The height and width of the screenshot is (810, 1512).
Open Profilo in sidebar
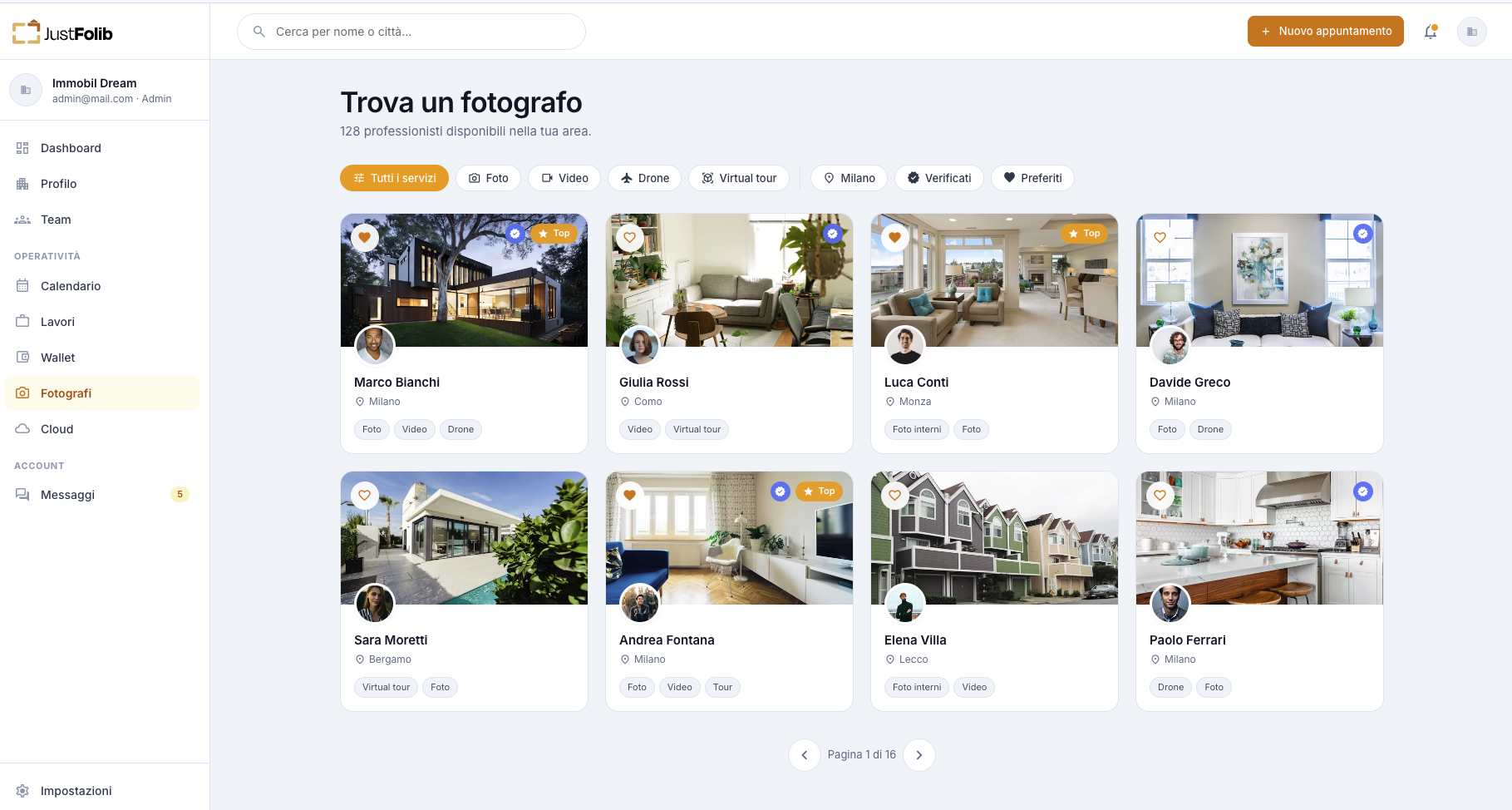click(101, 184)
